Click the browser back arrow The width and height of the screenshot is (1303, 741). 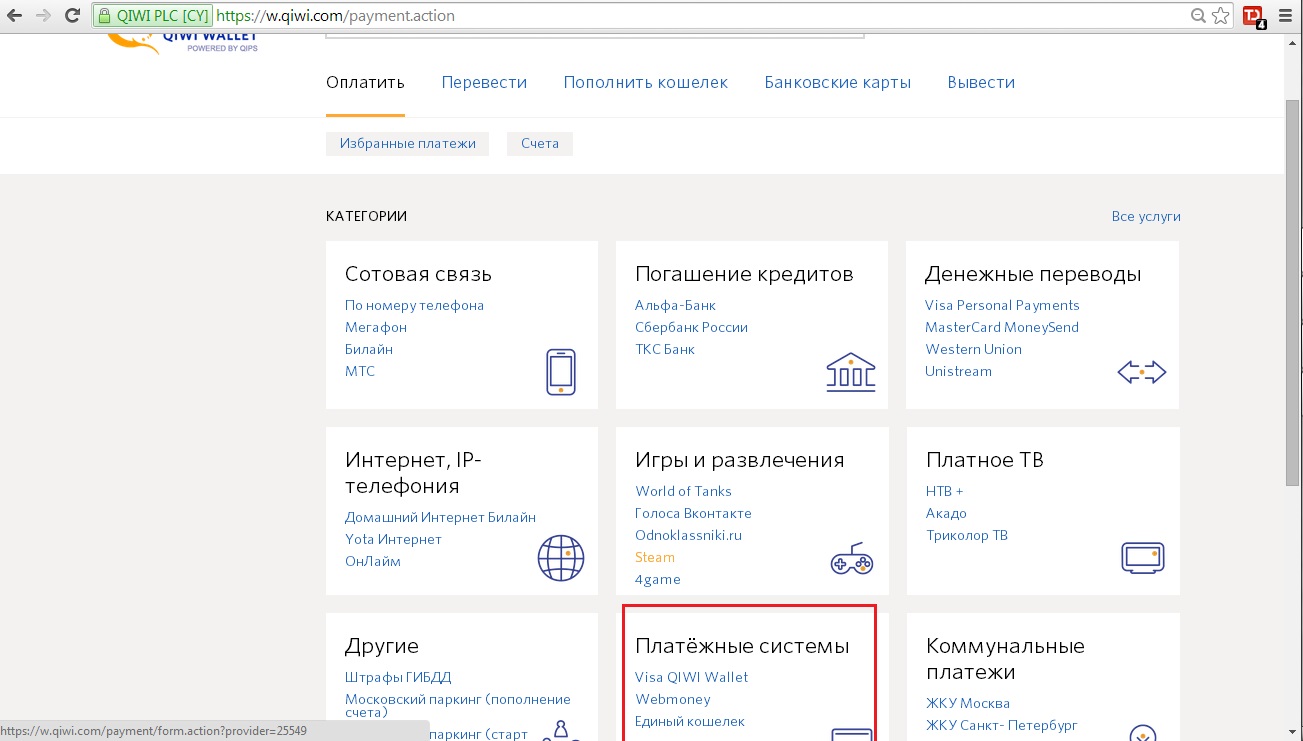tap(15, 16)
